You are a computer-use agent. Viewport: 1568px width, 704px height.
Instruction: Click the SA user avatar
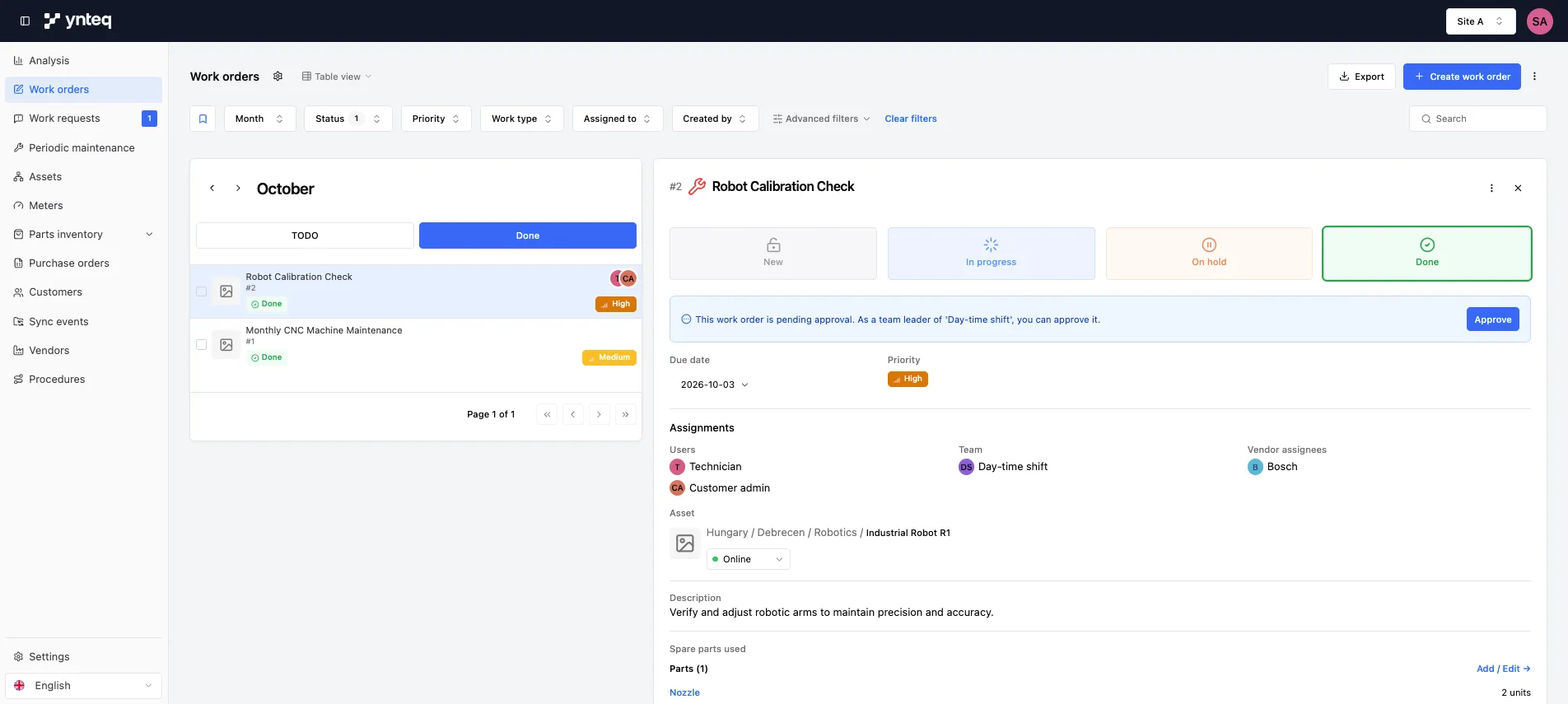click(1539, 21)
